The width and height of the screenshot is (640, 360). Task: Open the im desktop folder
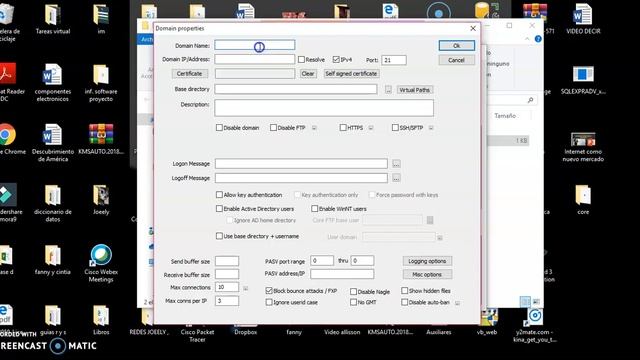tap(101, 19)
